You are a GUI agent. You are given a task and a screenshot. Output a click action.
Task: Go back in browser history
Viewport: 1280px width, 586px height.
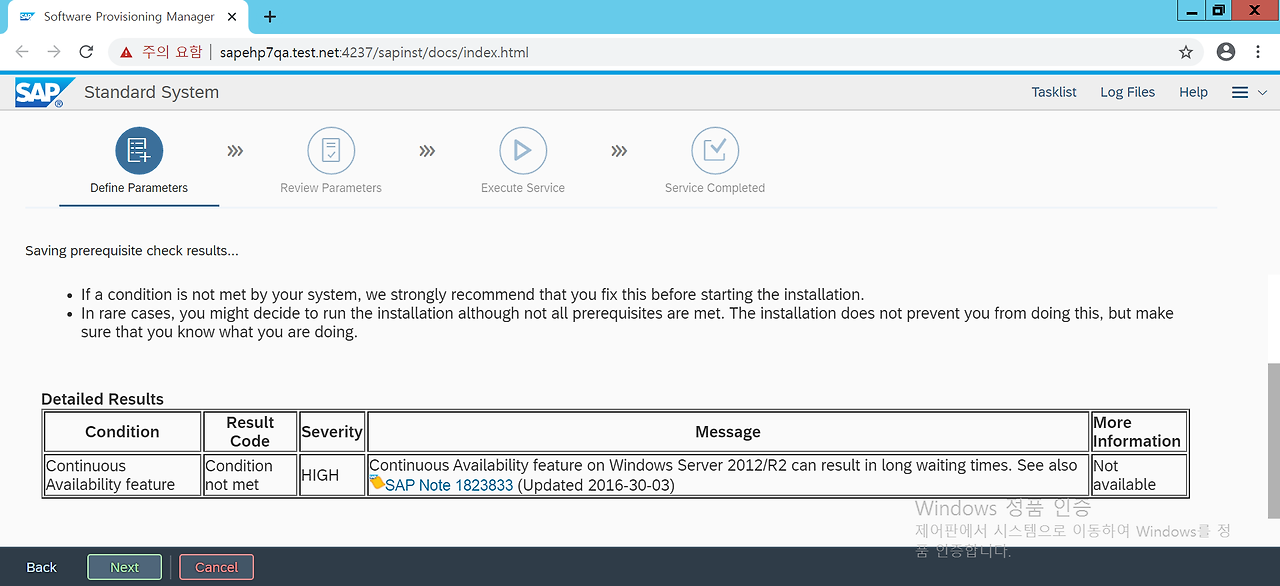coord(22,52)
